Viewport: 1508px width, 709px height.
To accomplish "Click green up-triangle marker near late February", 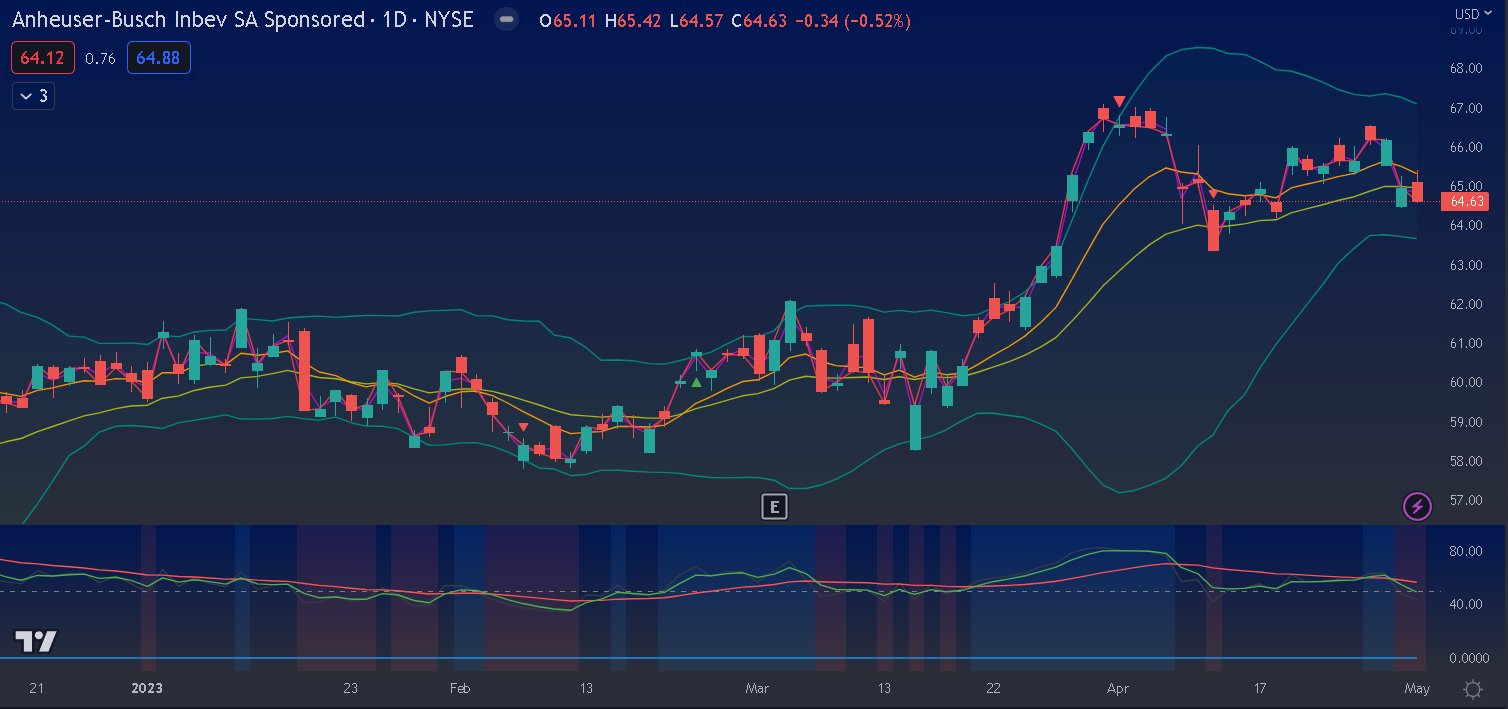I will [696, 382].
